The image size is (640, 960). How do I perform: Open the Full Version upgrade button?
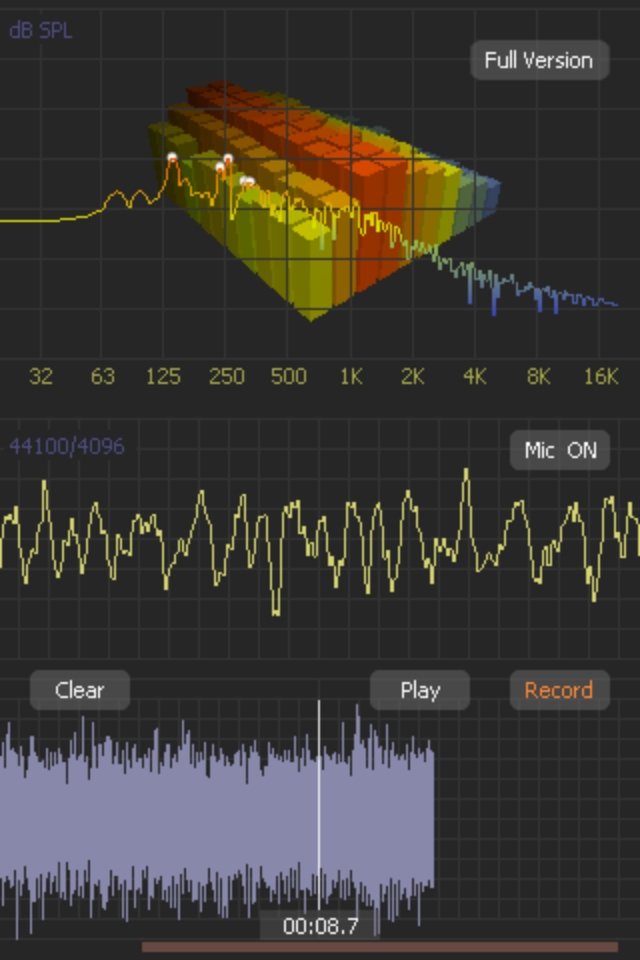540,60
